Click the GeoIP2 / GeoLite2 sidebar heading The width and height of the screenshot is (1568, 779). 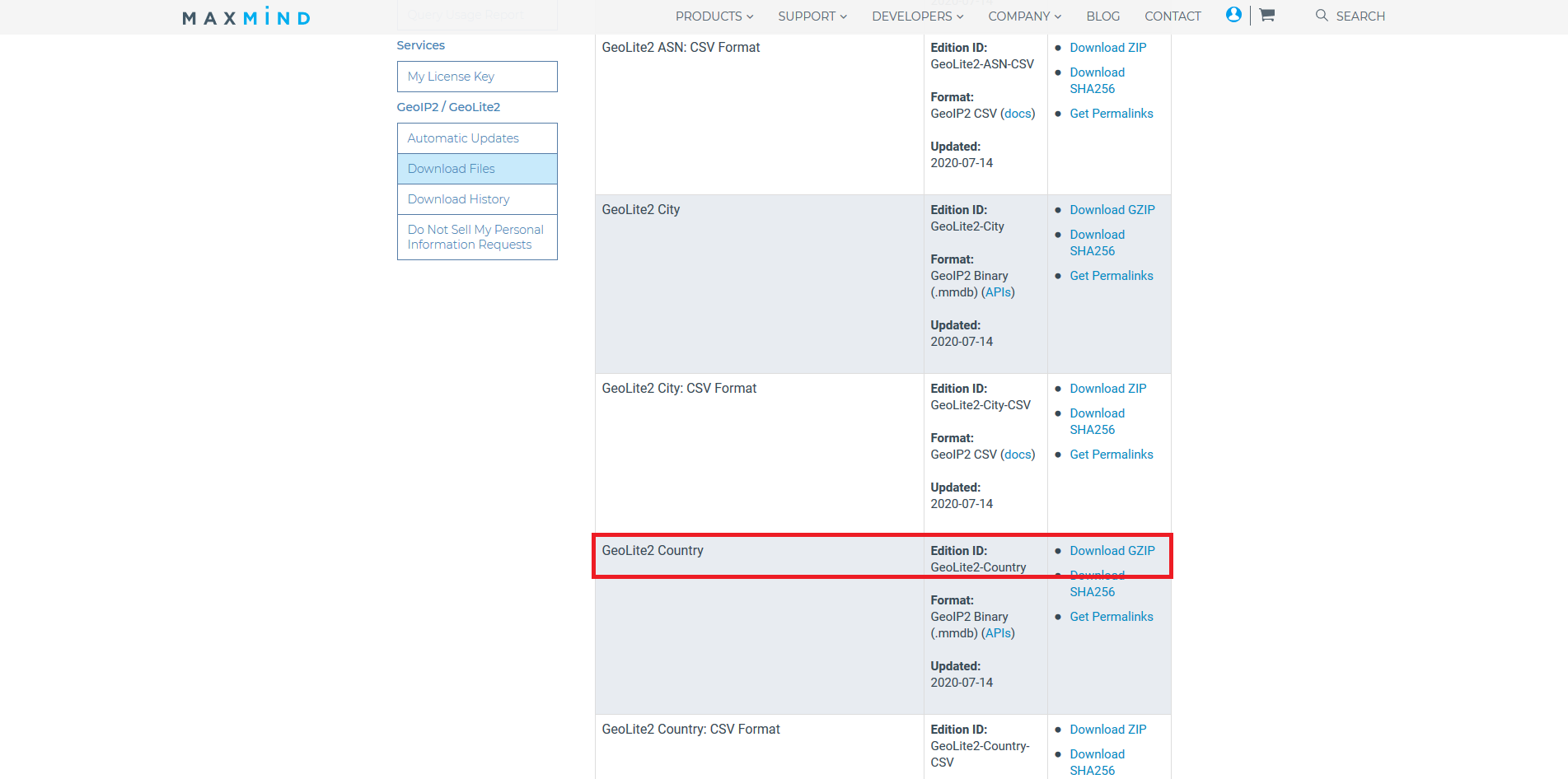[x=448, y=107]
